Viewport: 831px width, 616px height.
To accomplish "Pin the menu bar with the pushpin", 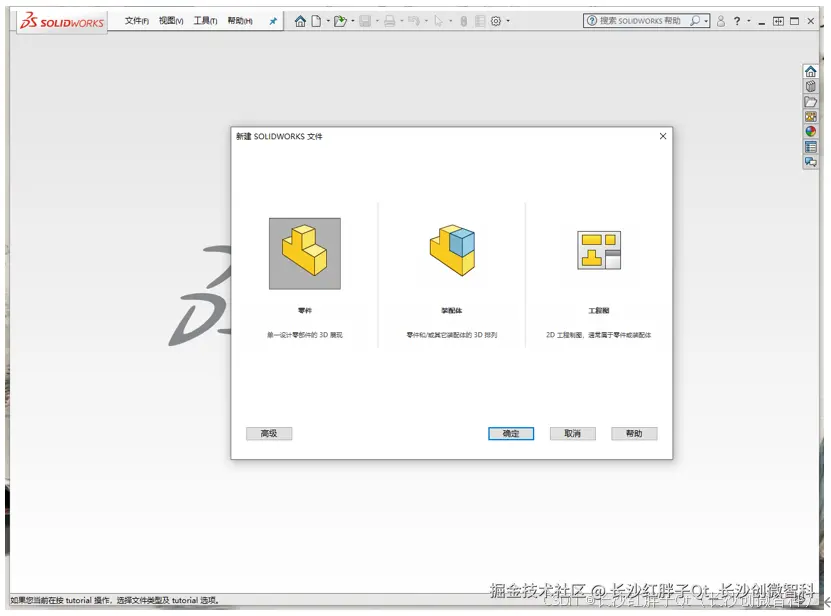I will point(273,21).
